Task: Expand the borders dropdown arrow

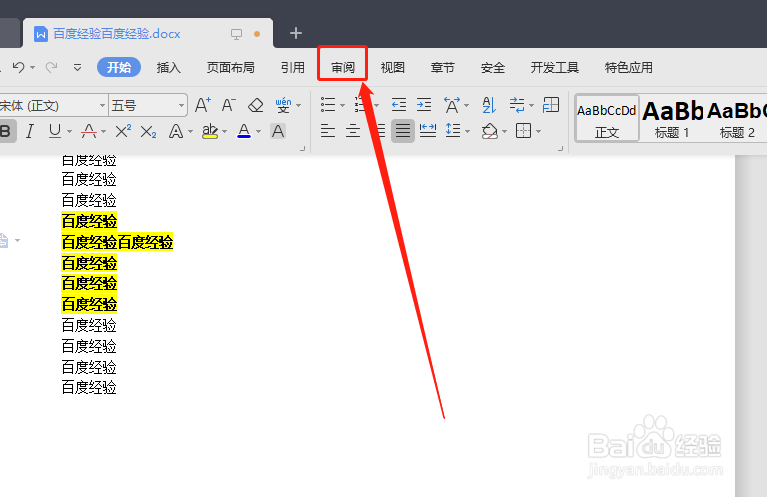Action: click(x=538, y=131)
